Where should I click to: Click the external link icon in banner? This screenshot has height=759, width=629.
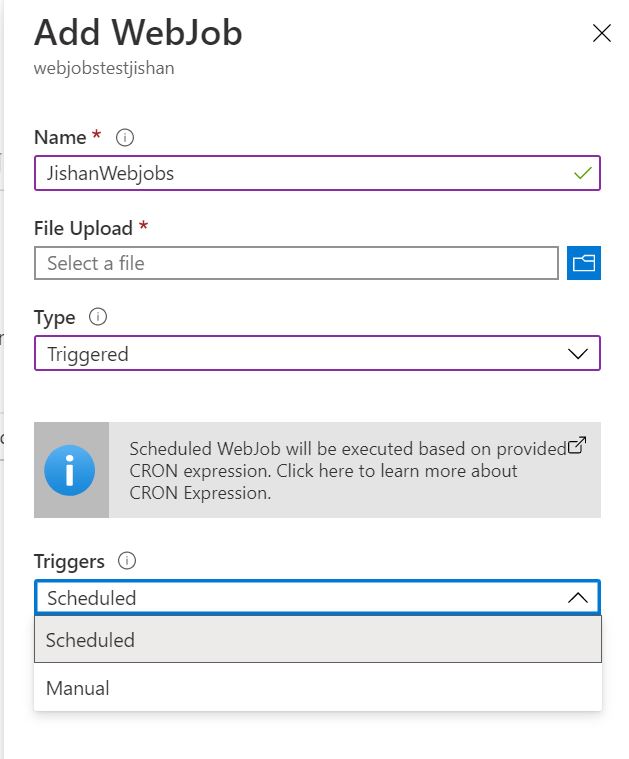pos(577,445)
